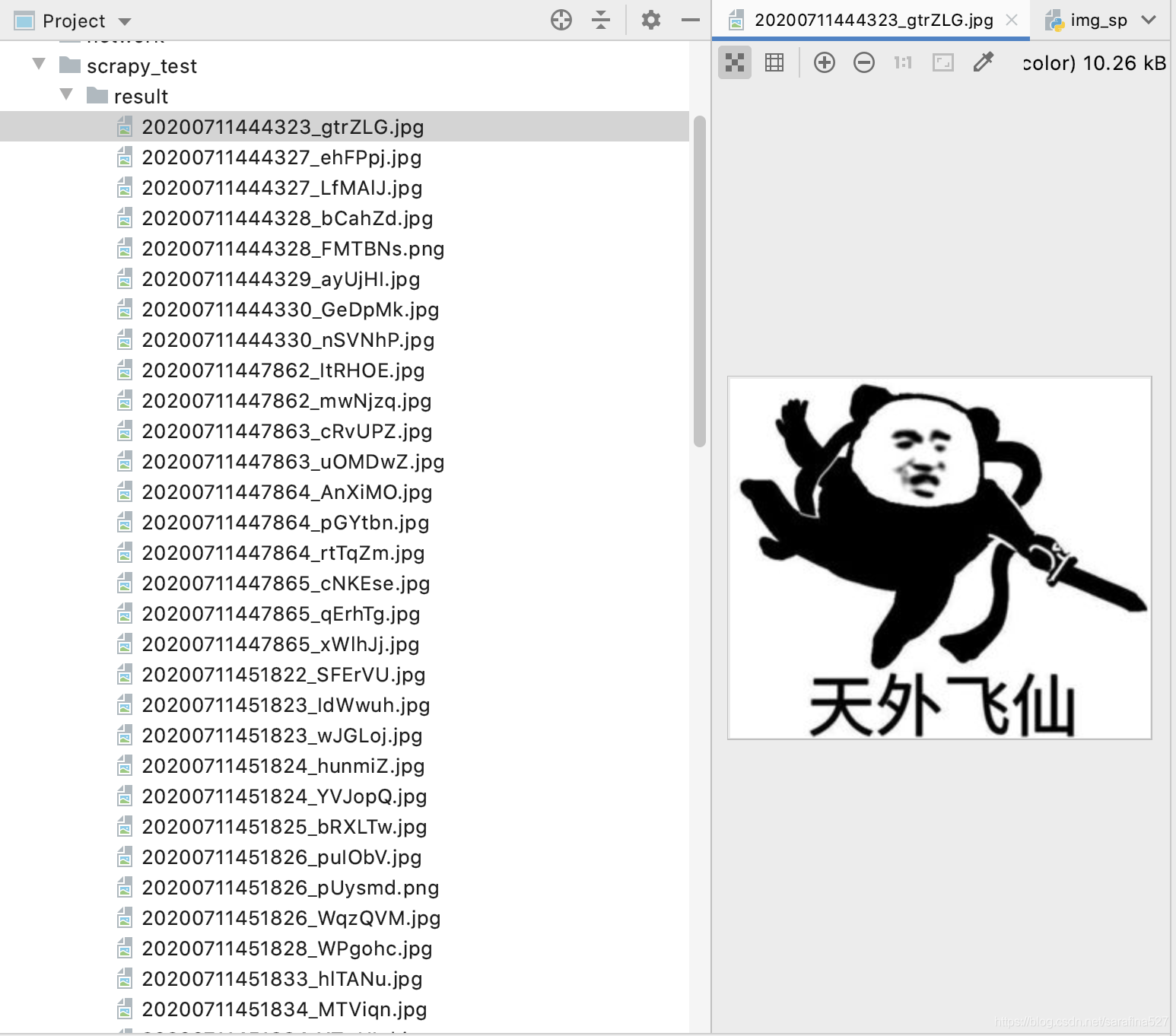Viewport: 1176px width, 1036px height.
Task: Fit image zoom to window
Action: click(x=943, y=62)
